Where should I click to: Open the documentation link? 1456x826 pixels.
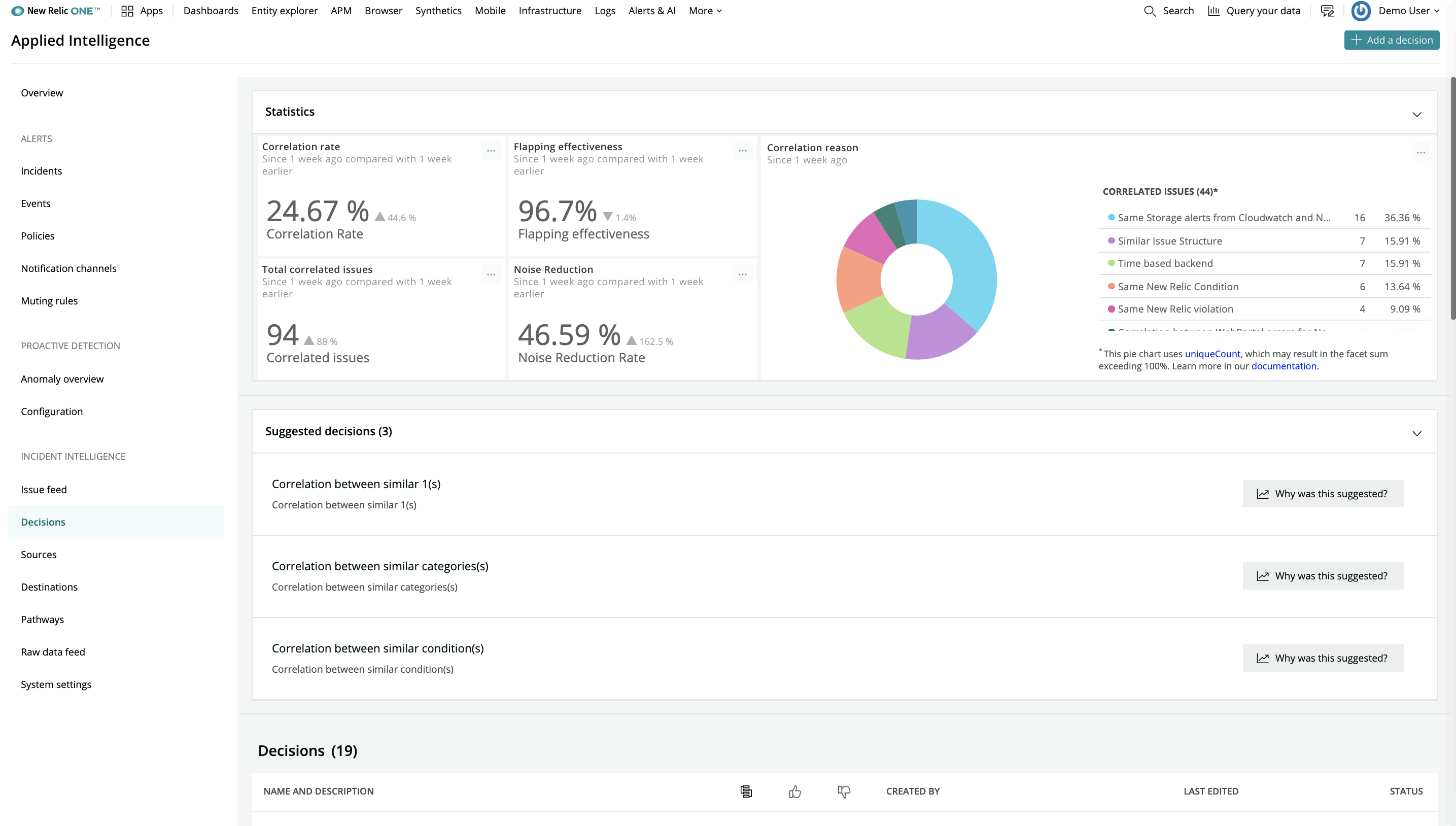point(1284,366)
